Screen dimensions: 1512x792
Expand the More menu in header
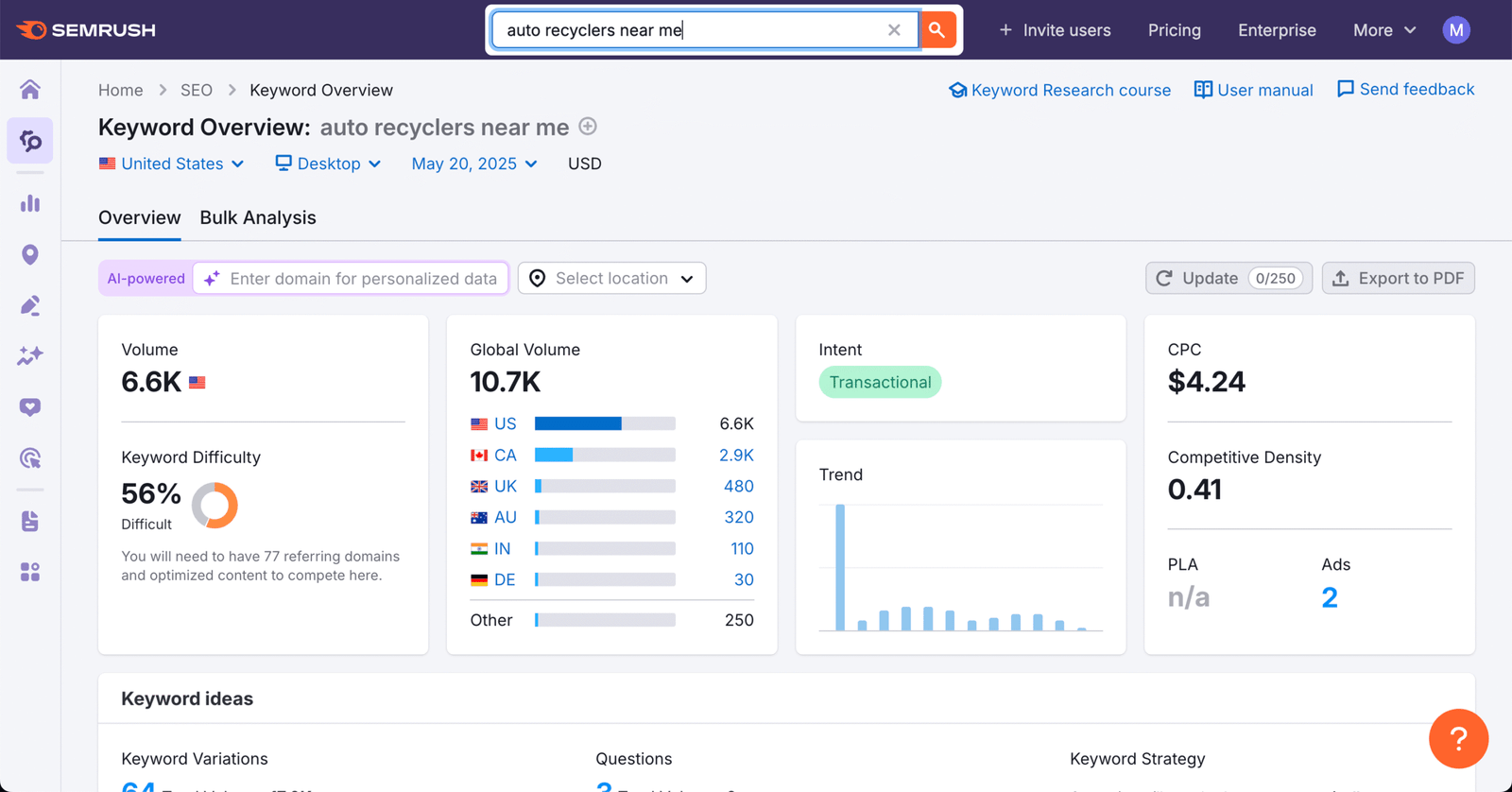click(1384, 30)
